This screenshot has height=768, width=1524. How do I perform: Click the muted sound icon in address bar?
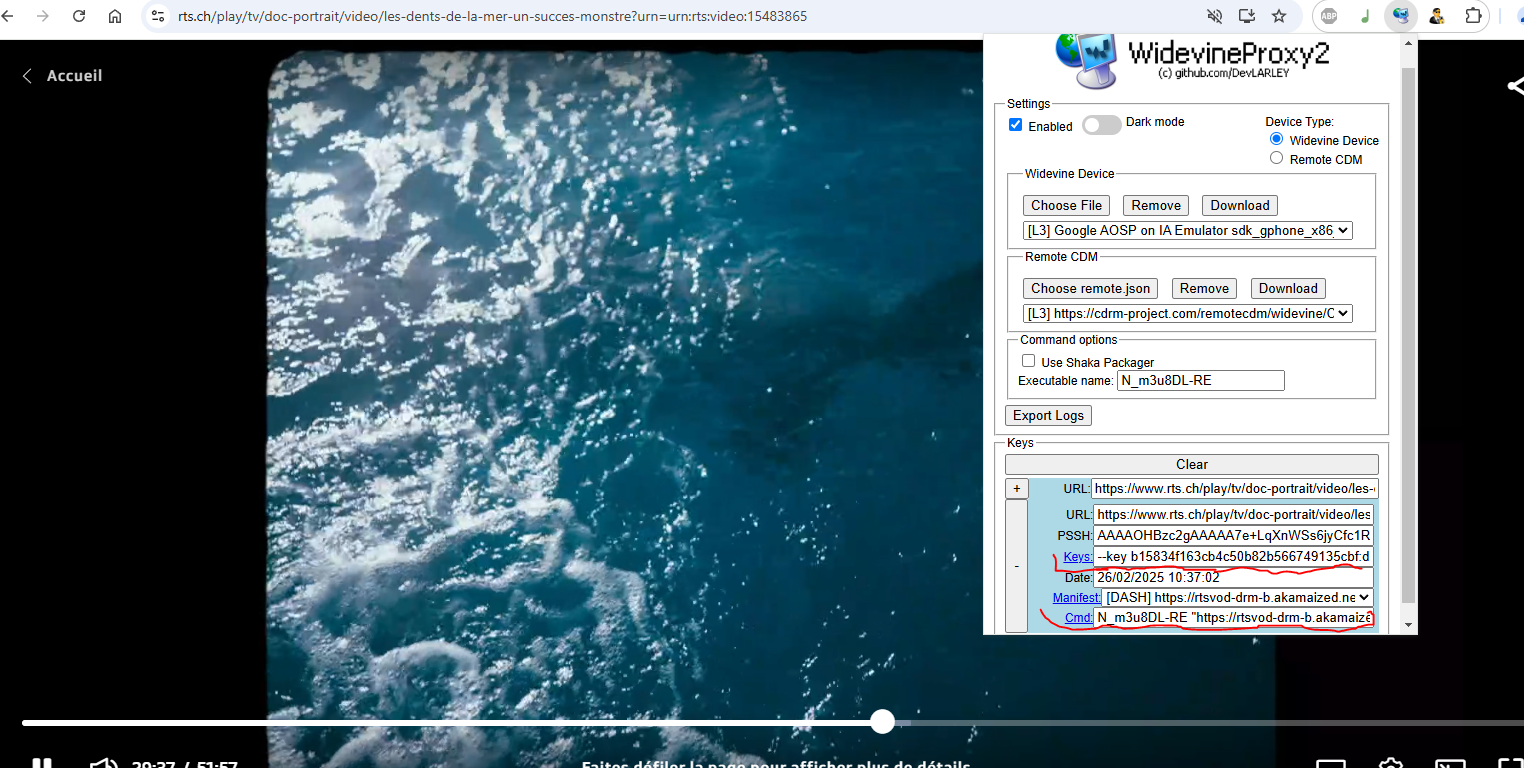1214,16
